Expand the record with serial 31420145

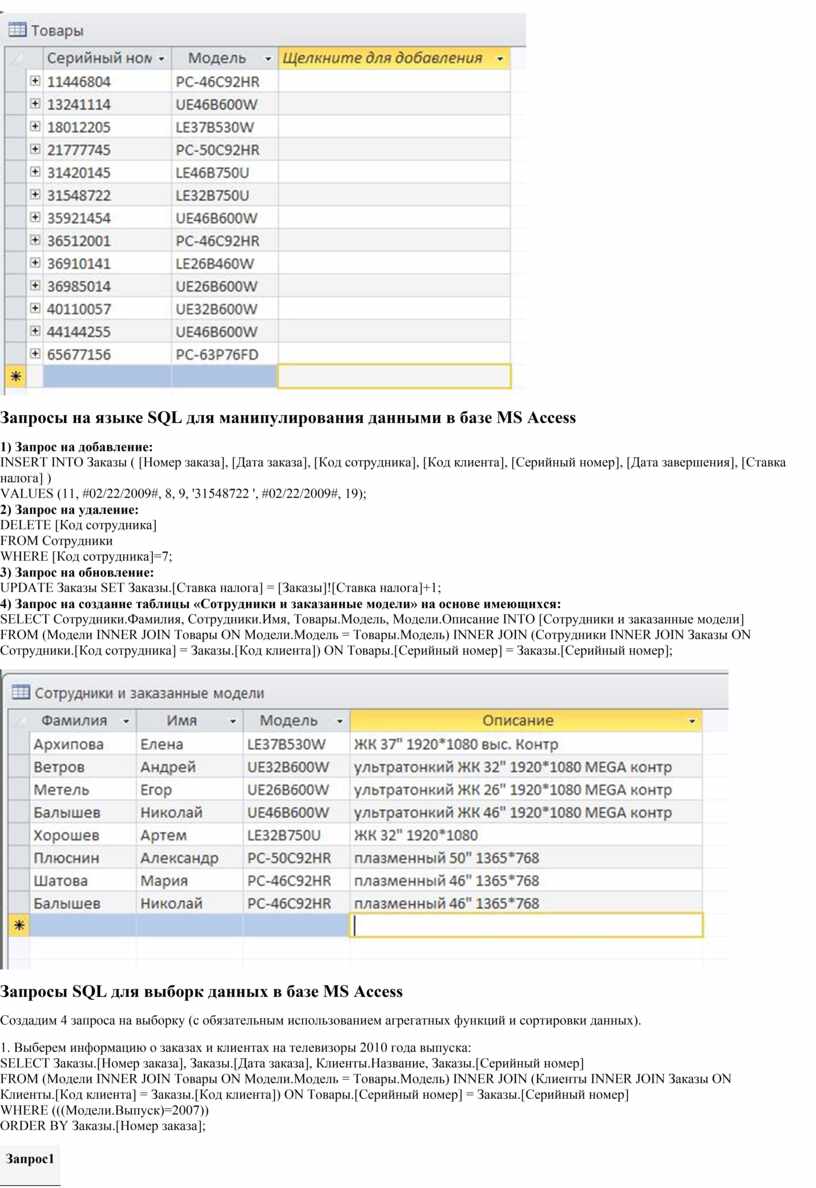pyautogui.click(x=35, y=171)
